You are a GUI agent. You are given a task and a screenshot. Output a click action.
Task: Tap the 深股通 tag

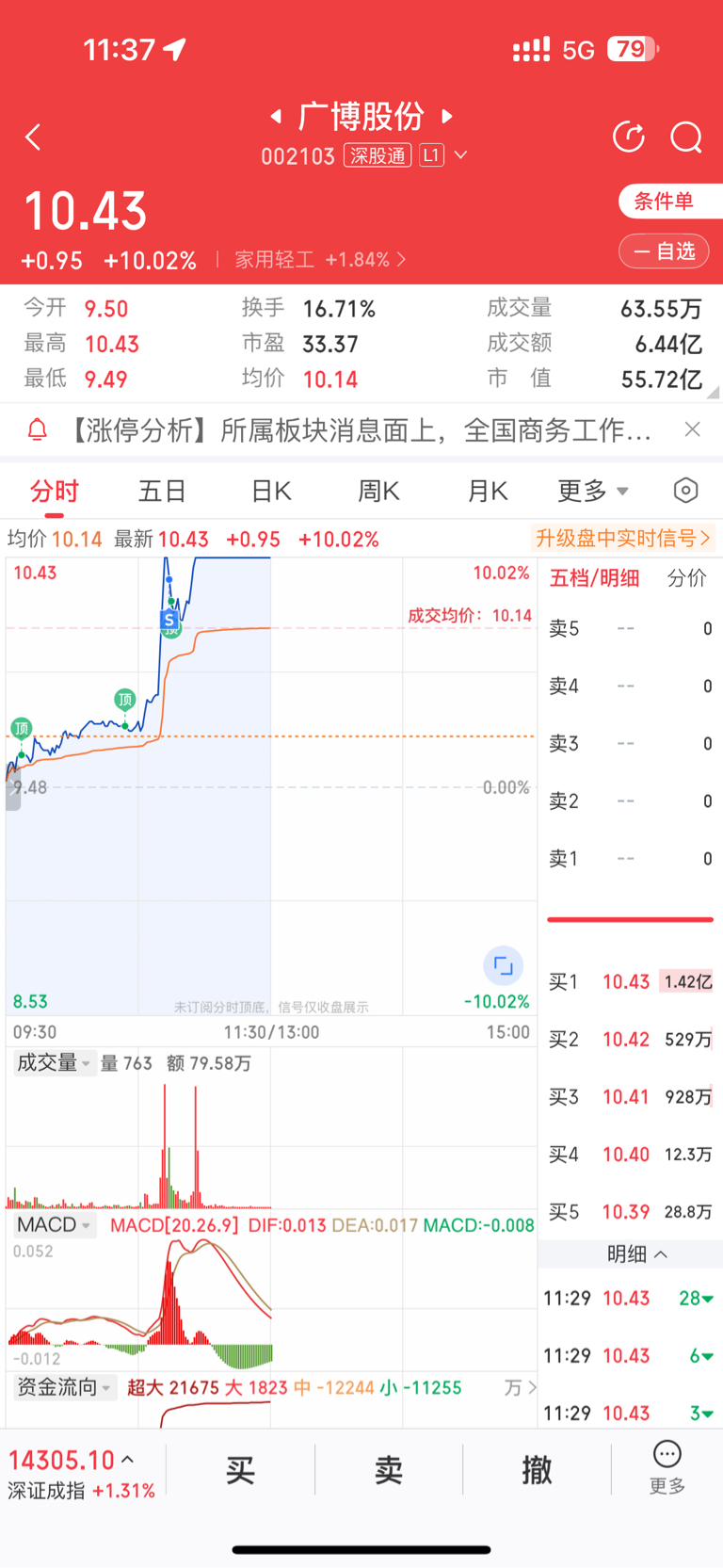tap(378, 155)
